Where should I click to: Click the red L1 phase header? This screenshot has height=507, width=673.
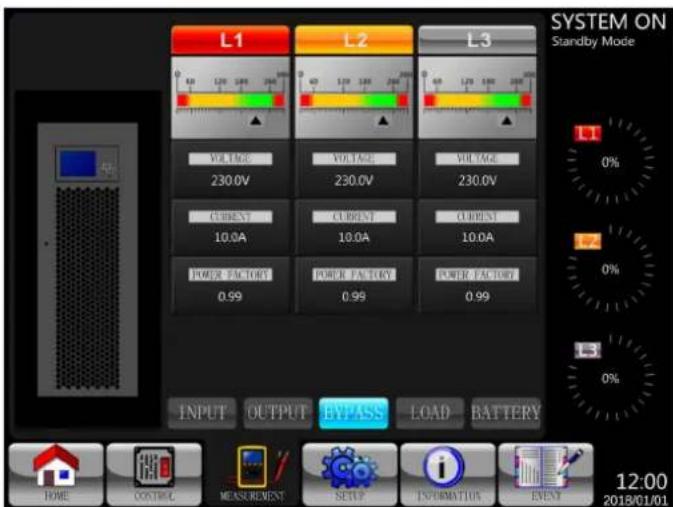coord(230,40)
